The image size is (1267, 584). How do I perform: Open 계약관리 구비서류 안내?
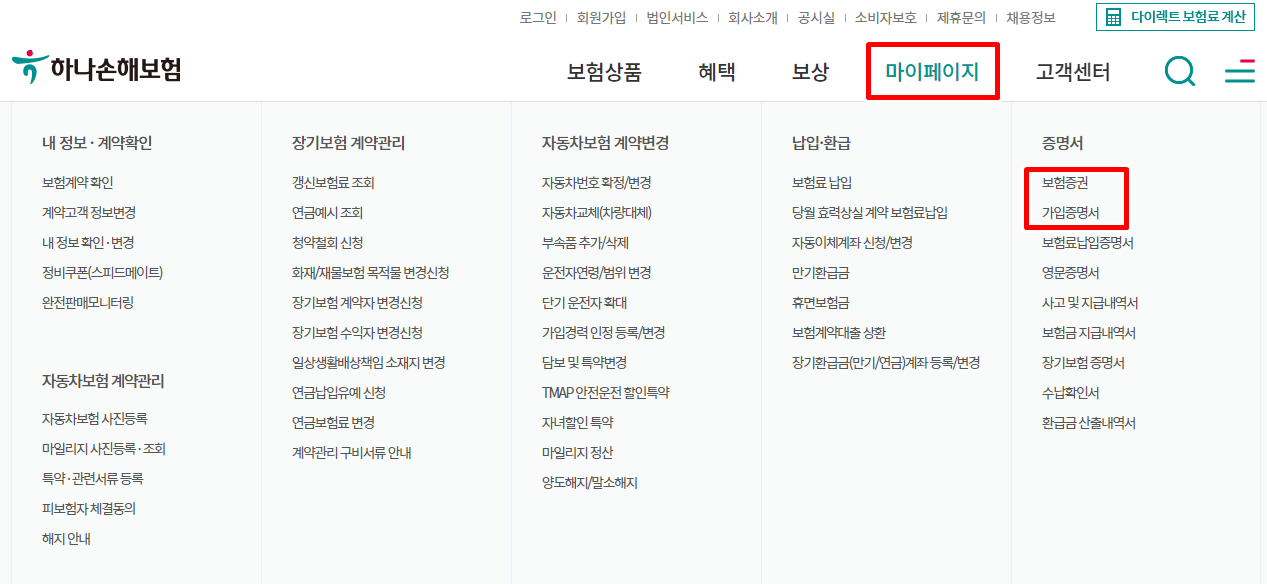click(352, 453)
